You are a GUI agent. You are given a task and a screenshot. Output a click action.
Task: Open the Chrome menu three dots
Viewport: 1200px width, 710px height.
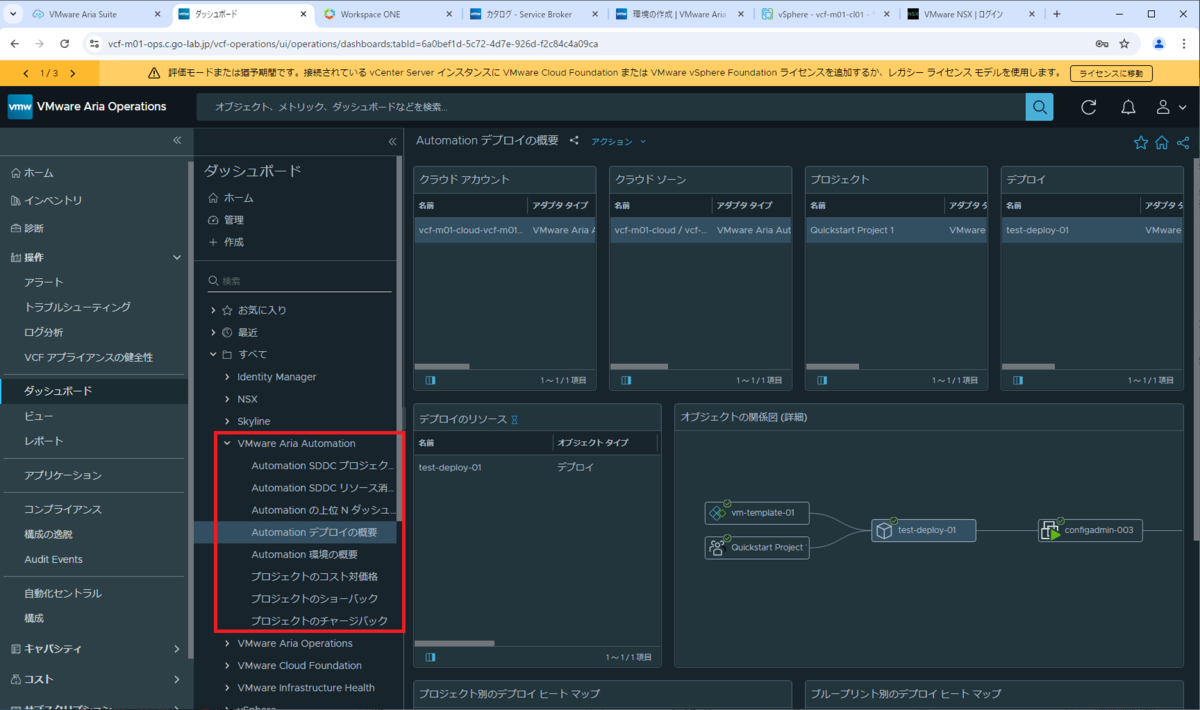click(1185, 44)
